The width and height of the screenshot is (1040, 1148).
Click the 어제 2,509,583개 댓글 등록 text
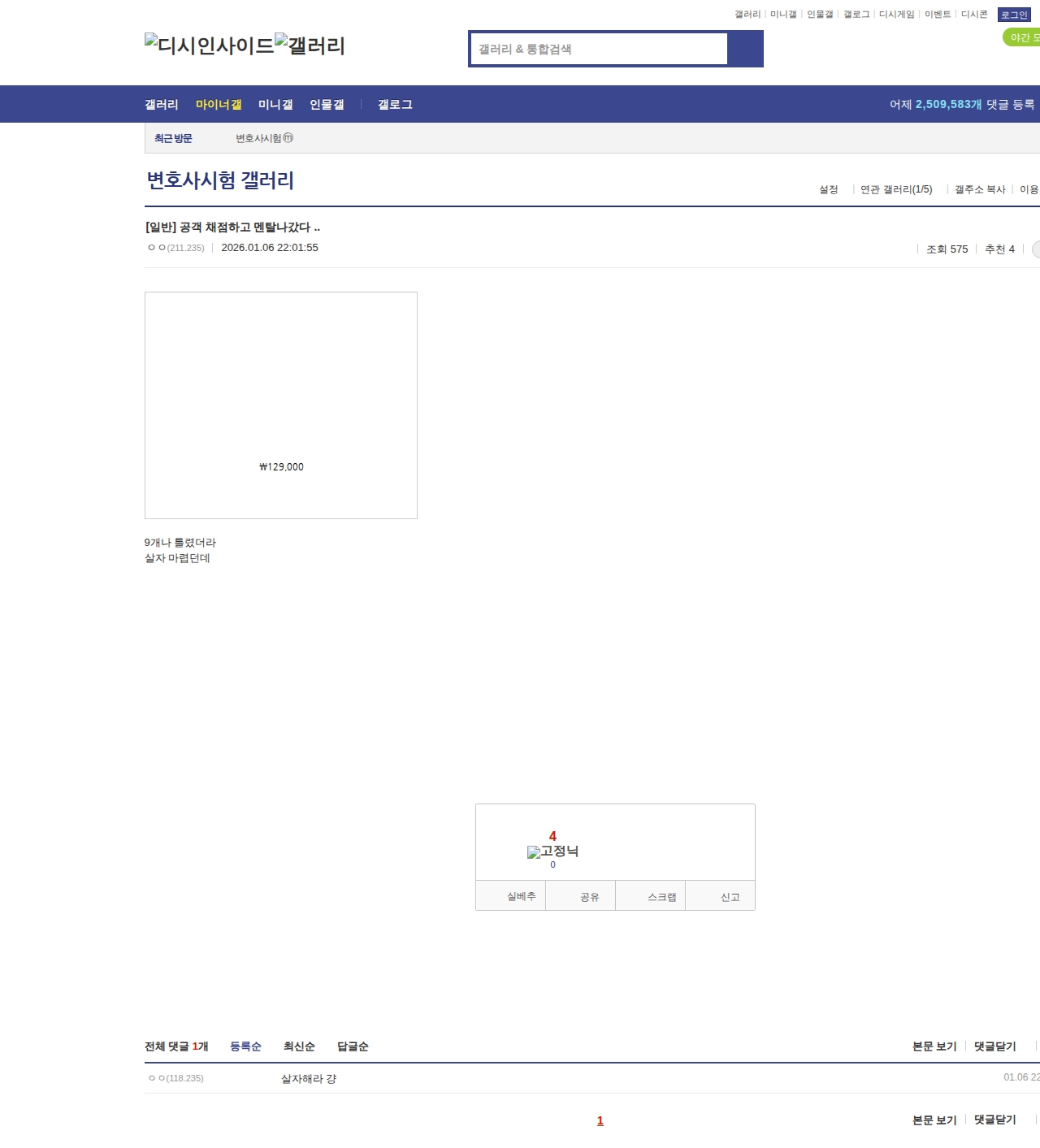pyautogui.click(x=962, y=104)
